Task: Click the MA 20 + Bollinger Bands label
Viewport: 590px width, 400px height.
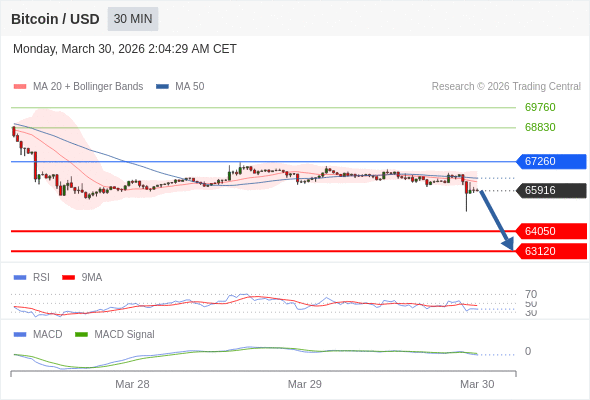Action: point(88,87)
